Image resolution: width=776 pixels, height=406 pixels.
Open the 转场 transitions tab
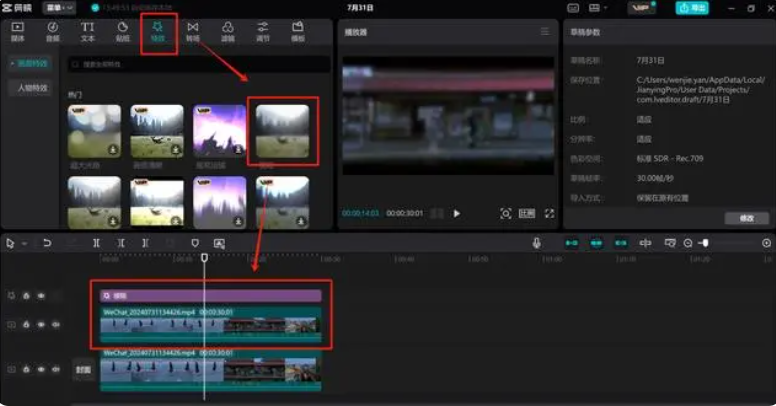[x=193, y=32]
